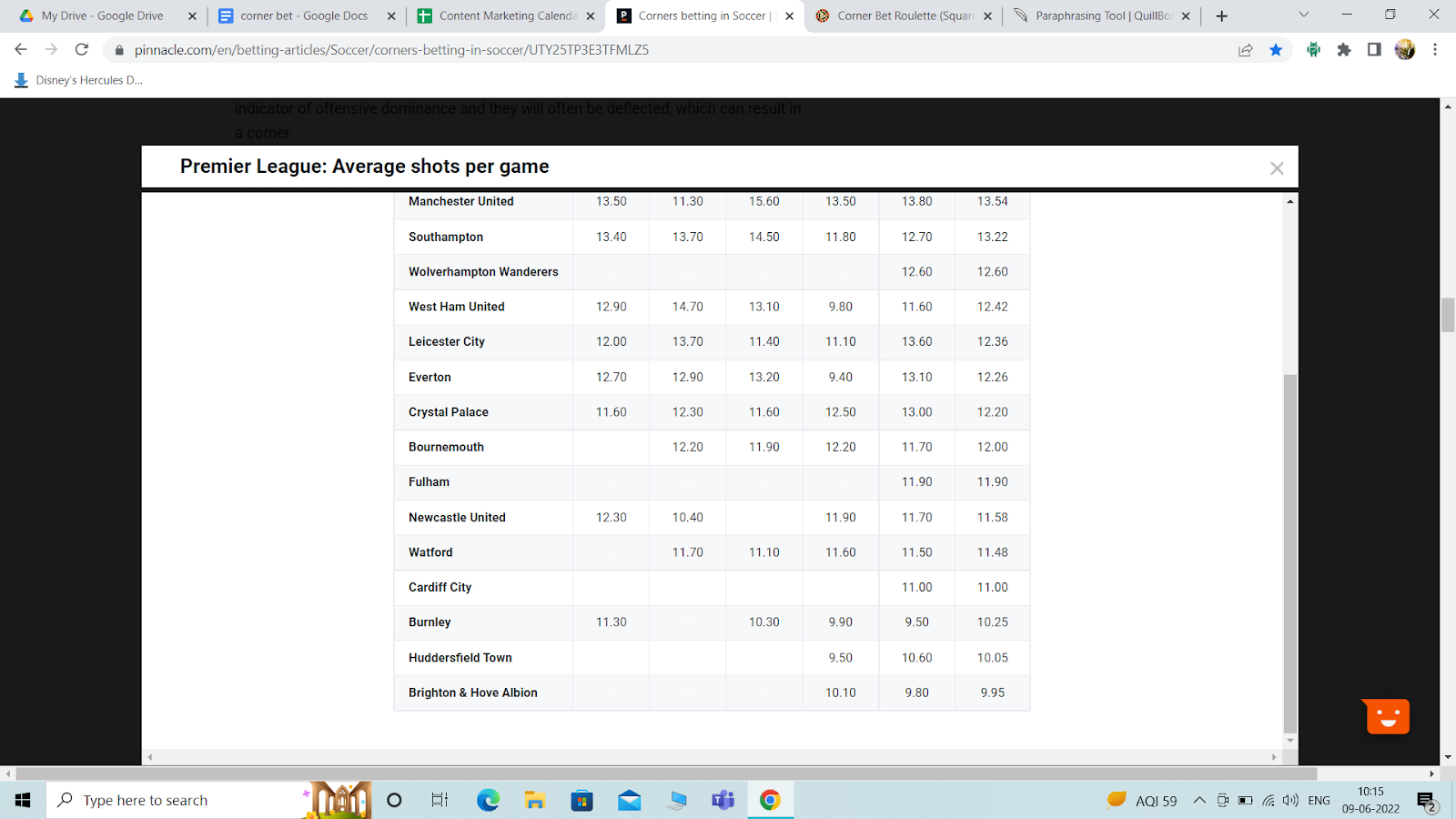Click popup horizontal scrollbar right arrow
Image resolution: width=1456 pixels, height=819 pixels.
point(1273,756)
